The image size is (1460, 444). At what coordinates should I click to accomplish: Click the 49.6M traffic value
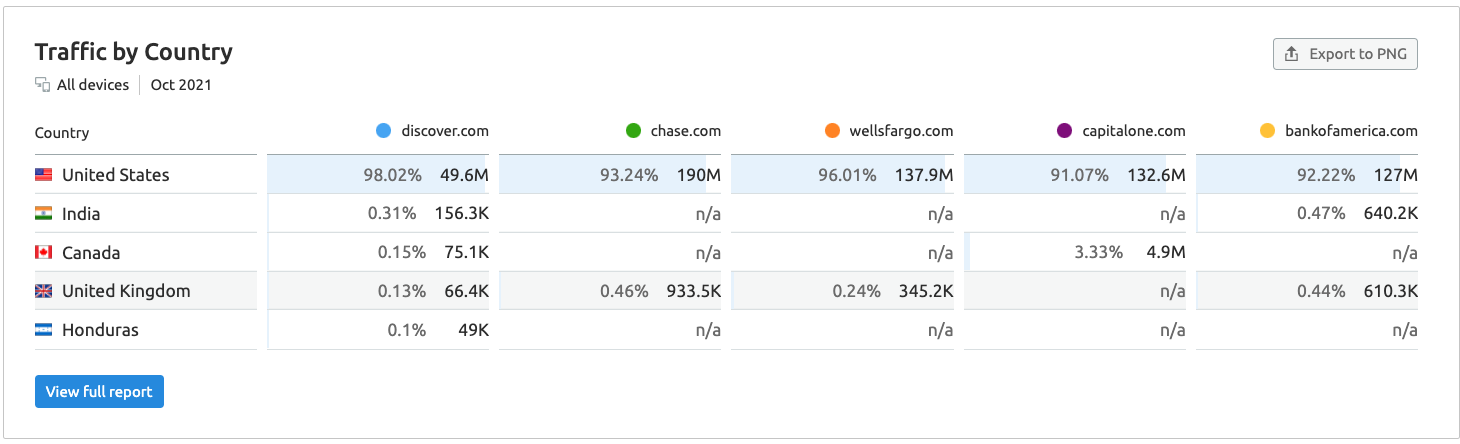464,175
